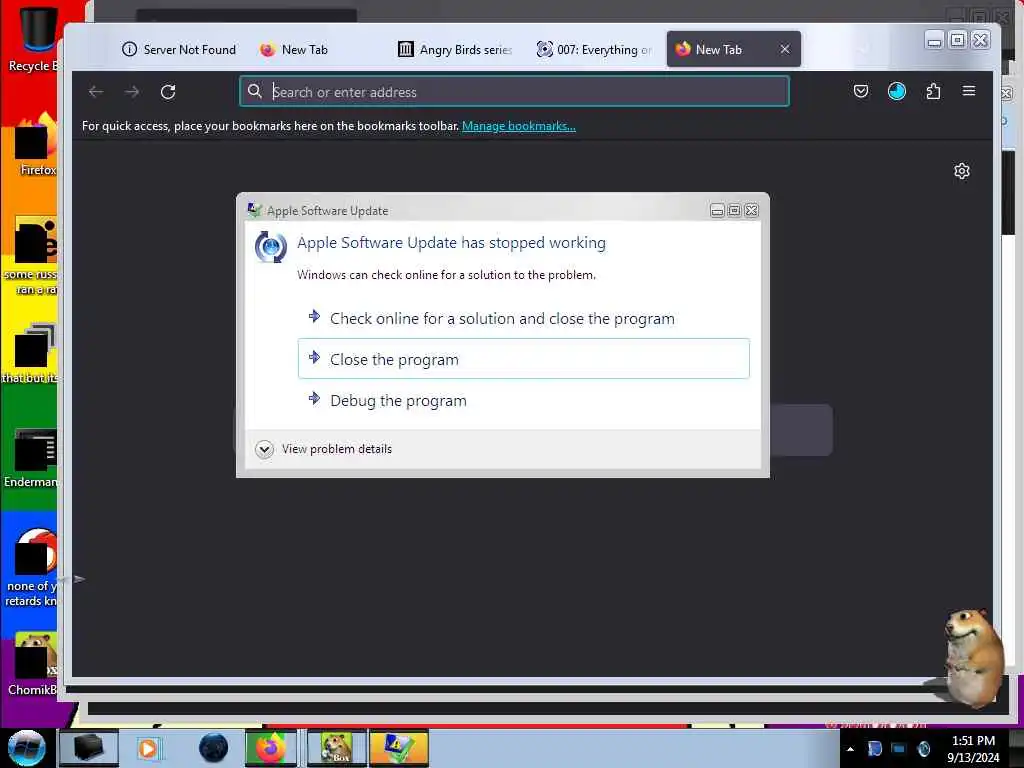Click the ChomikBox taskbar button
Viewport: 1024px width, 768px height.
click(337, 748)
